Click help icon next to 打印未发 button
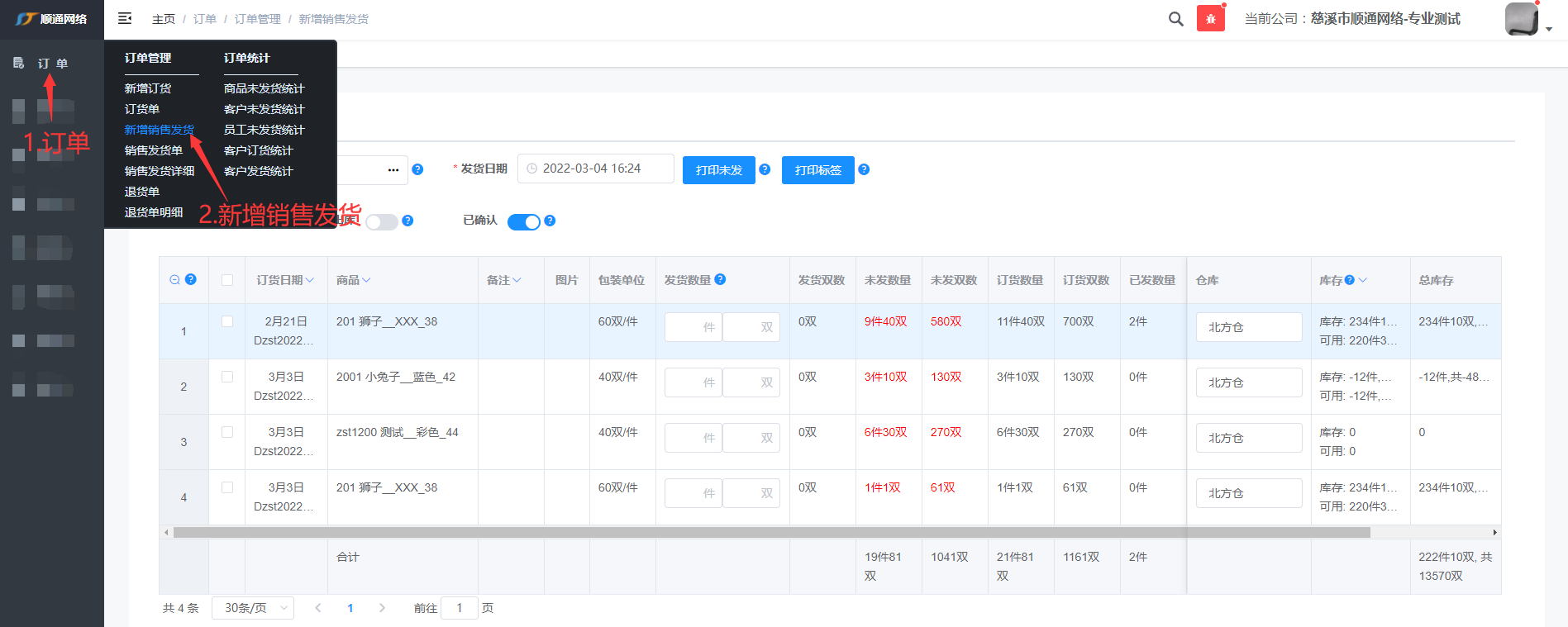The image size is (1568, 627). [x=765, y=169]
